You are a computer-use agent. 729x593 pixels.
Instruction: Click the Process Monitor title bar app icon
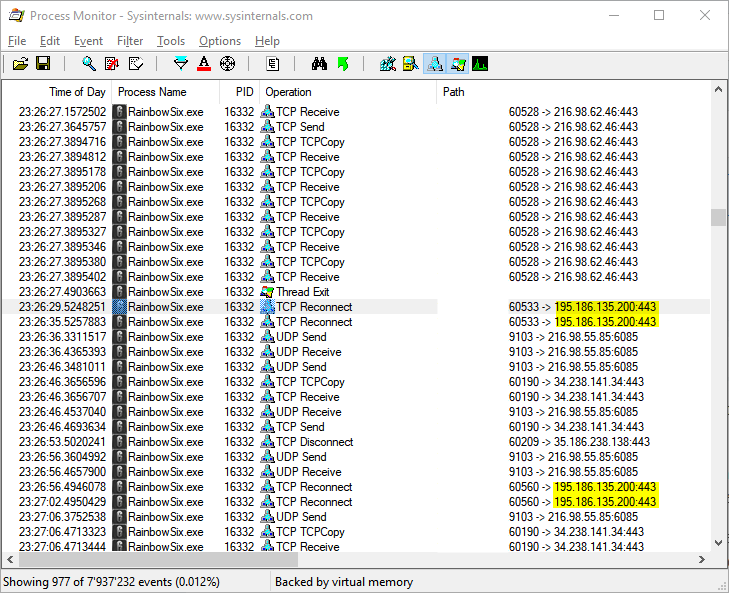point(16,15)
